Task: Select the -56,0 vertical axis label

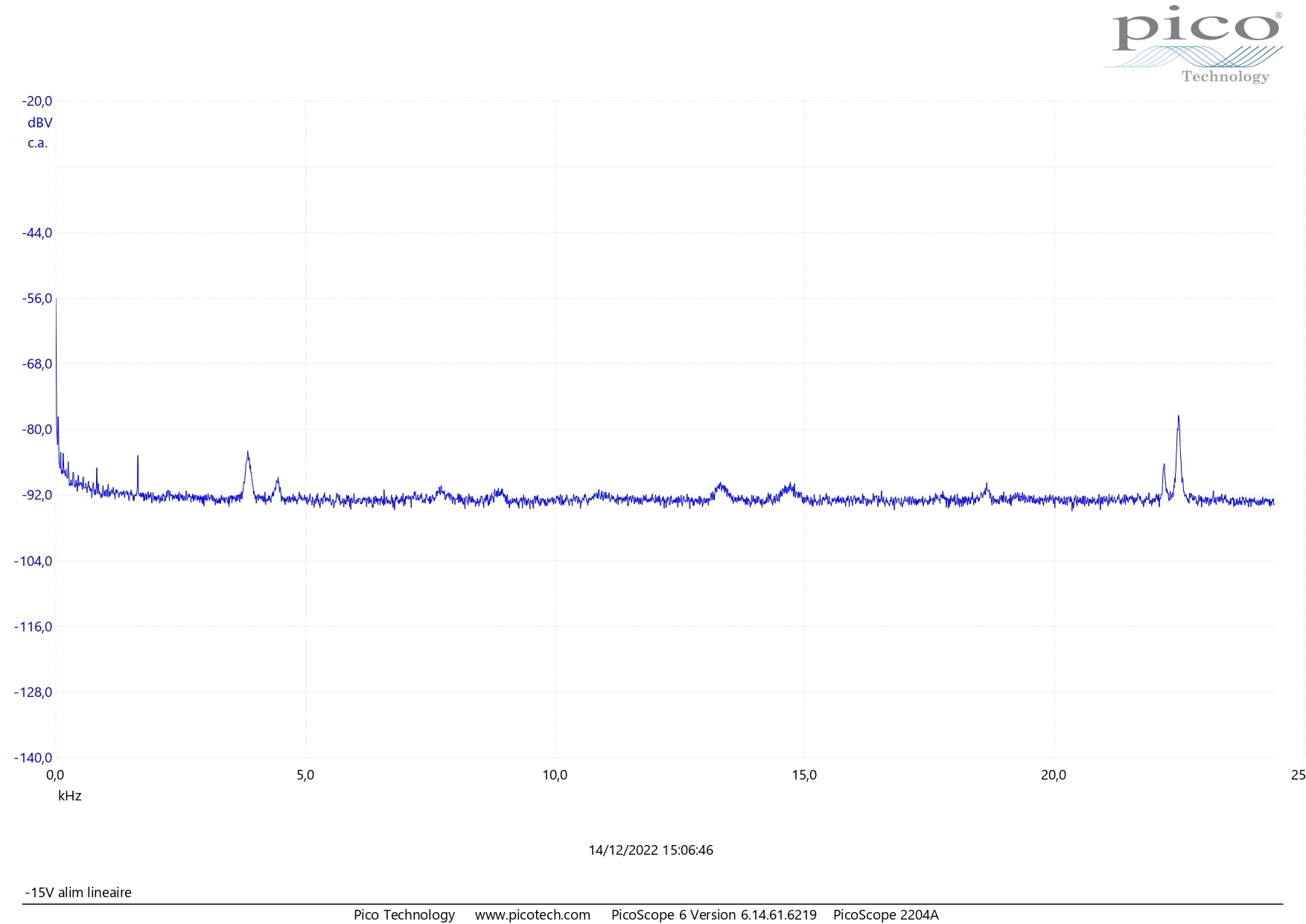Action: (37, 299)
